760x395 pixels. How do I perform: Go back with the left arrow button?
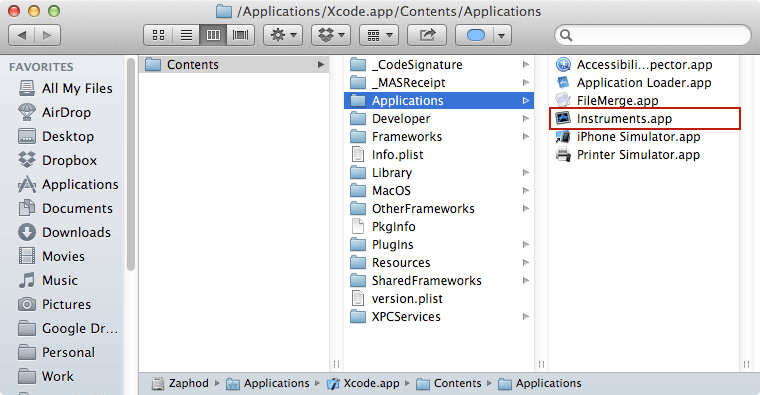click(22, 35)
